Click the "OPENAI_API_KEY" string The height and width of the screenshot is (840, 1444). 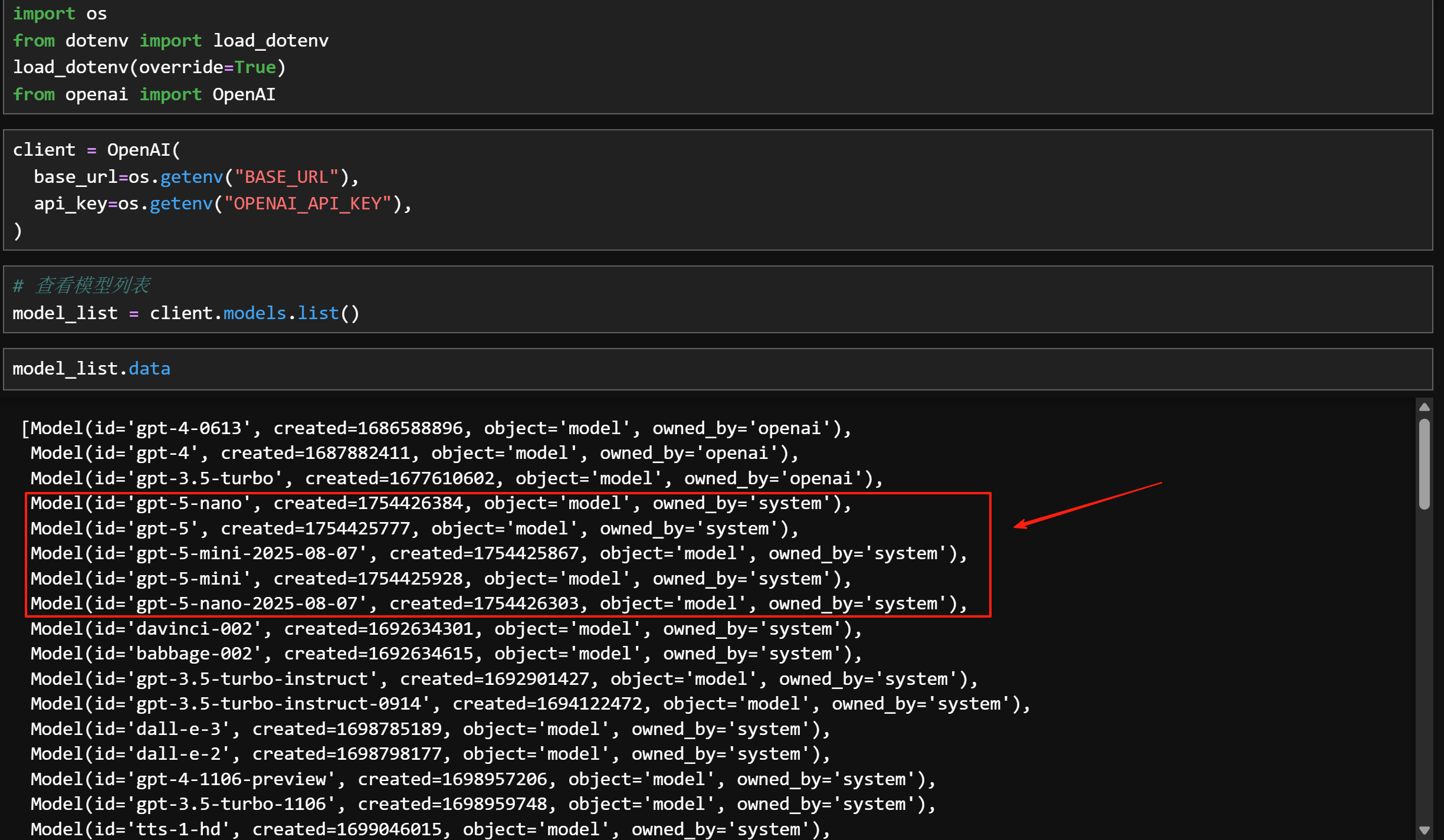point(308,204)
